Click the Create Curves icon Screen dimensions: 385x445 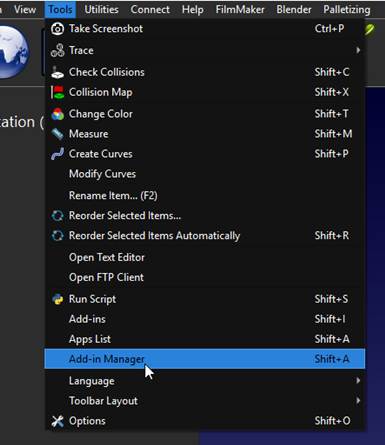point(57,154)
